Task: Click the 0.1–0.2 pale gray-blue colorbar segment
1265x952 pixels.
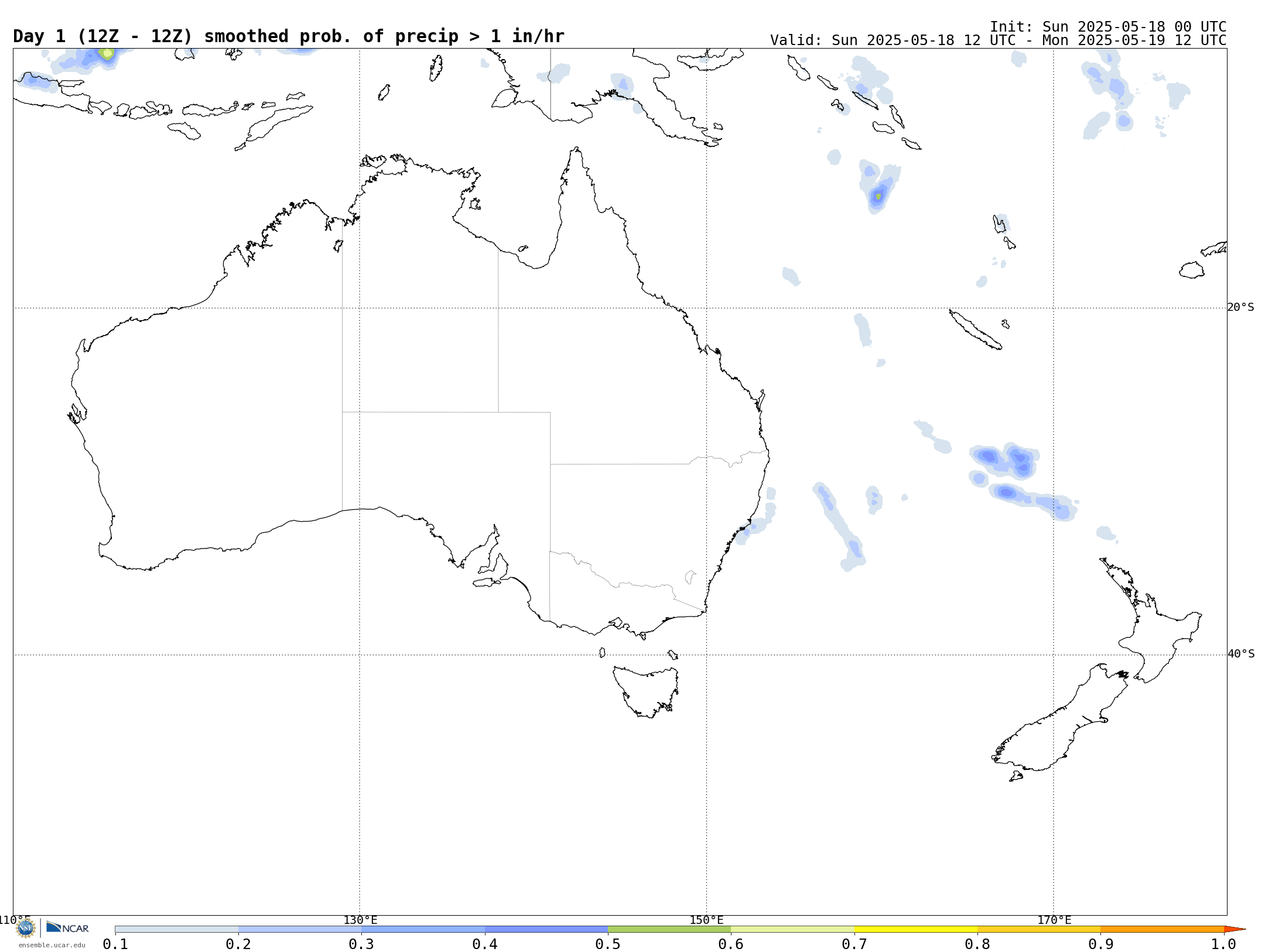Action: [x=176, y=929]
